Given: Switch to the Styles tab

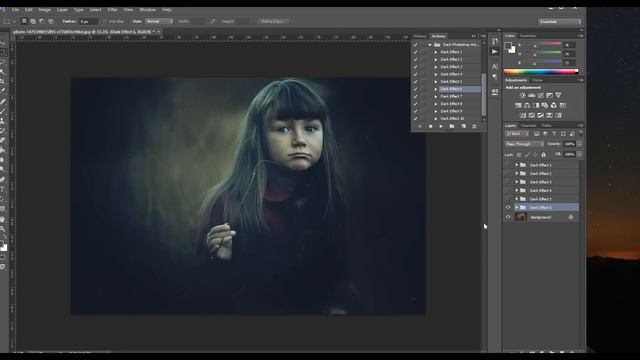Looking at the screenshot, I should pos(537,80).
